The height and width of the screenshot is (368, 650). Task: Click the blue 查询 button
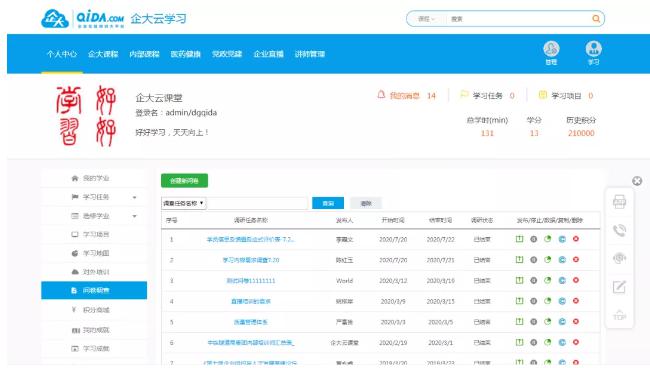[328, 203]
